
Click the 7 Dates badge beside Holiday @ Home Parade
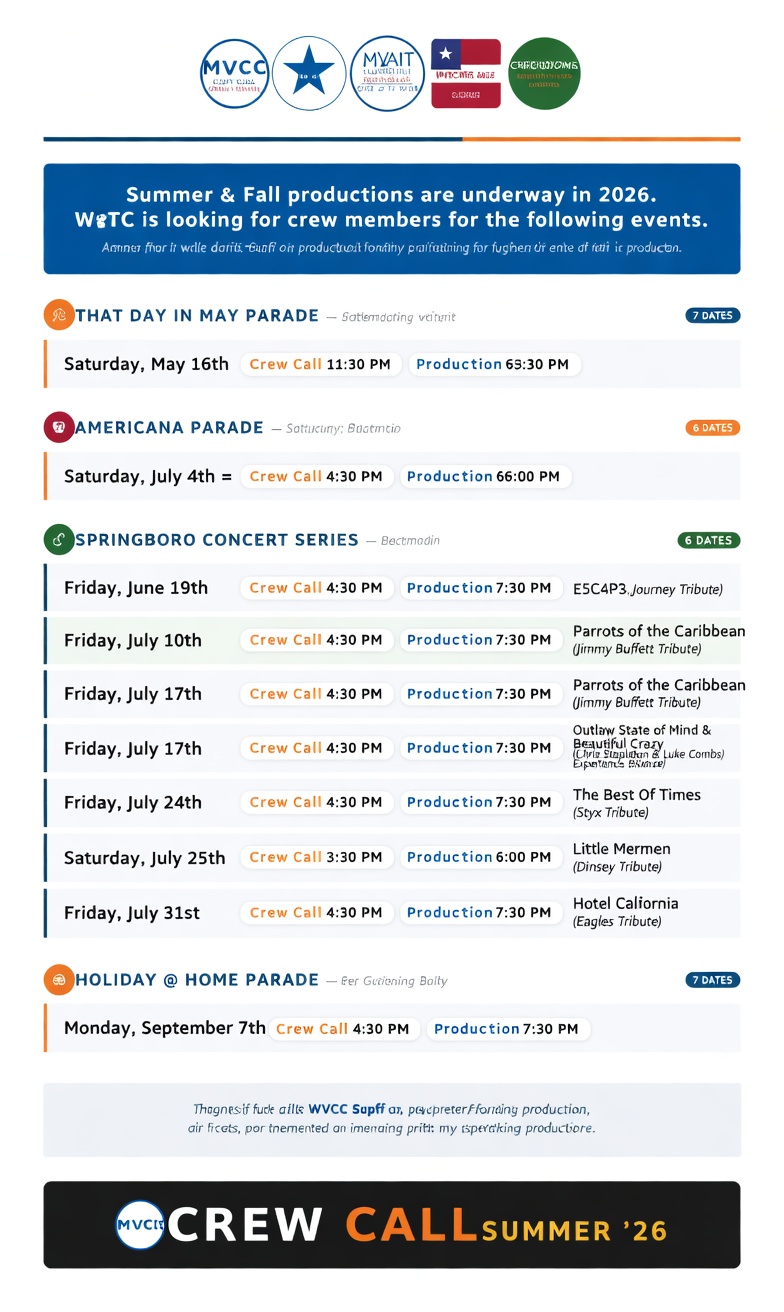[x=712, y=980]
